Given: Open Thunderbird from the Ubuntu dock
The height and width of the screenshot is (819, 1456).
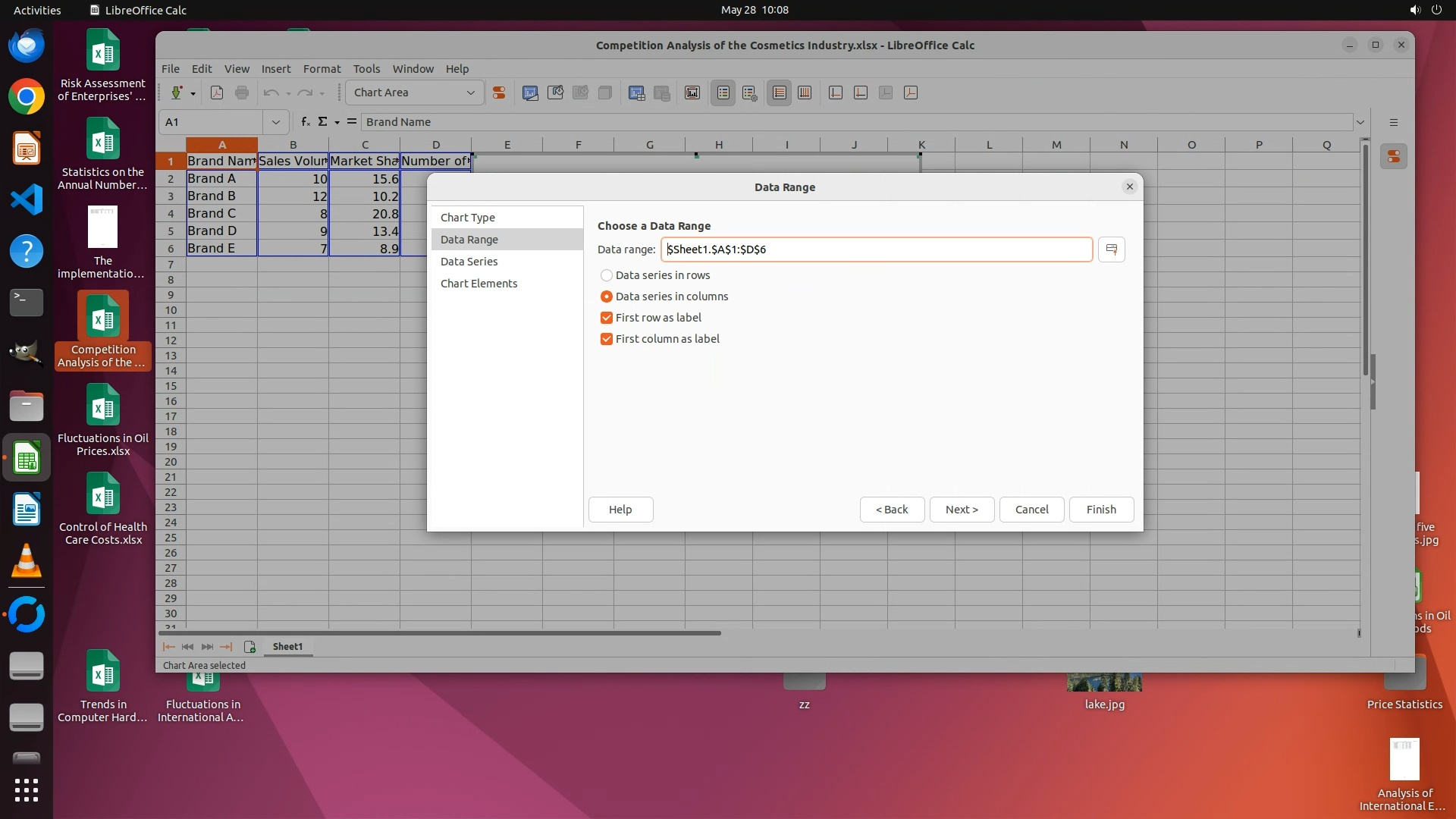Looking at the screenshot, I should (x=27, y=45).
